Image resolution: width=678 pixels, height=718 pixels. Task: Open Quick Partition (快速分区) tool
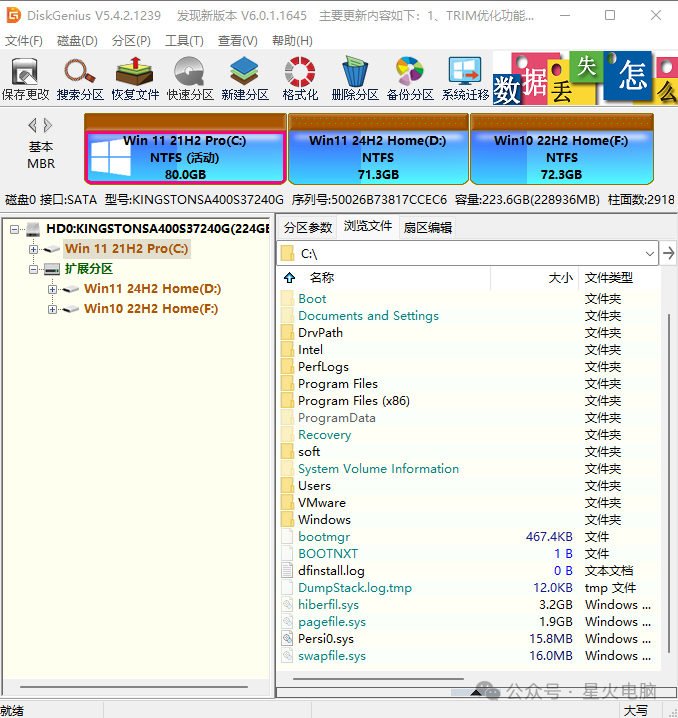[x=190, y=79]
